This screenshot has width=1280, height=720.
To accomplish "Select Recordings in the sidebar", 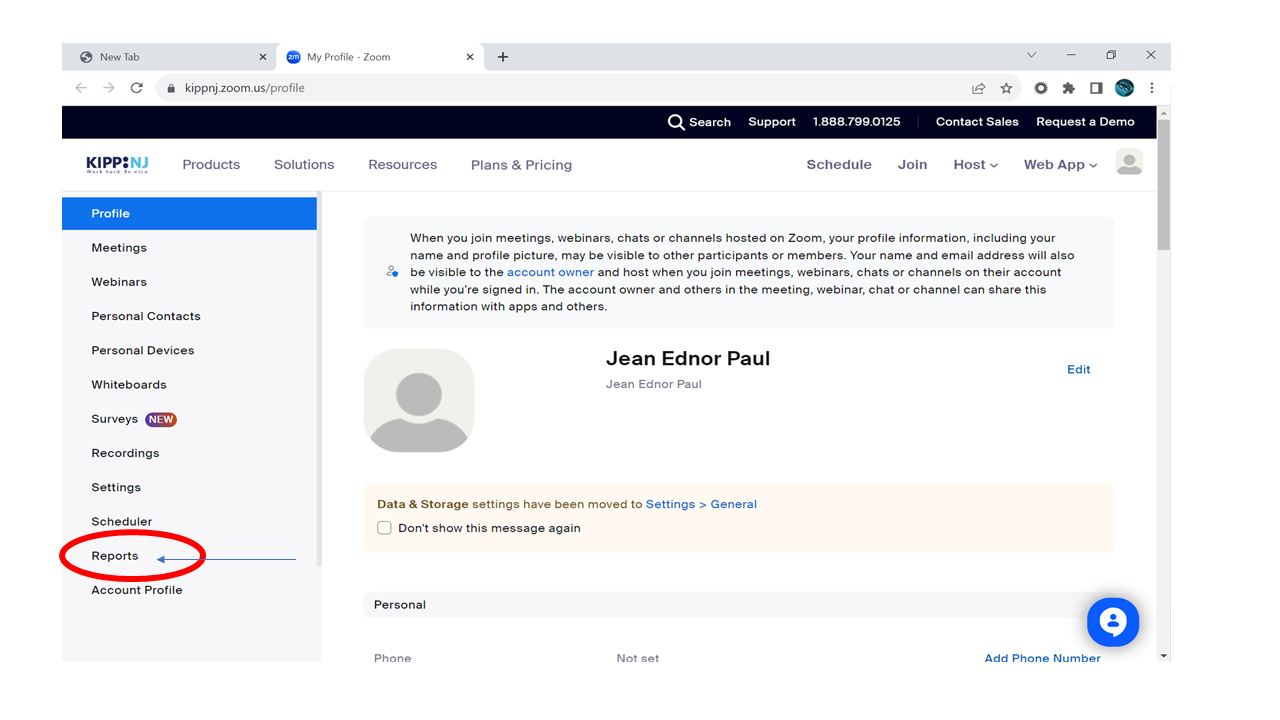I will pos(125,453).
